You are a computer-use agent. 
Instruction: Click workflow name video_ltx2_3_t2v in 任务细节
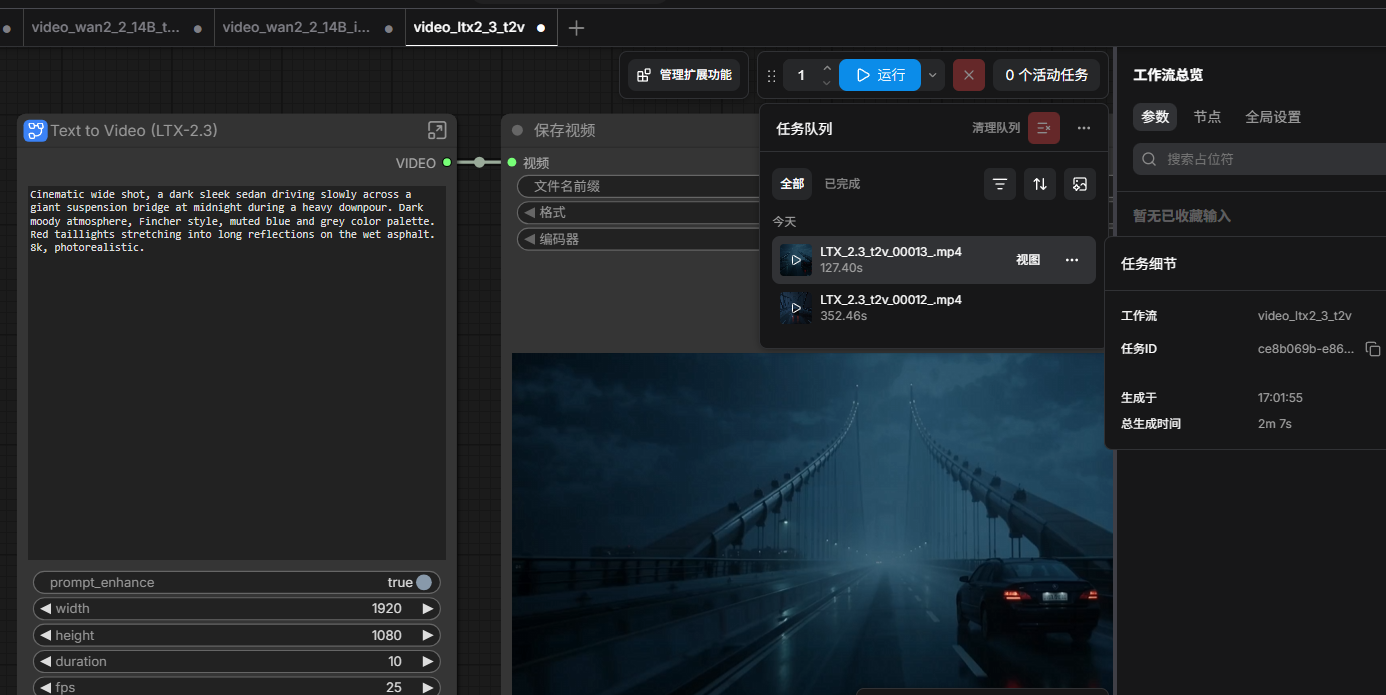point(1305,316)
